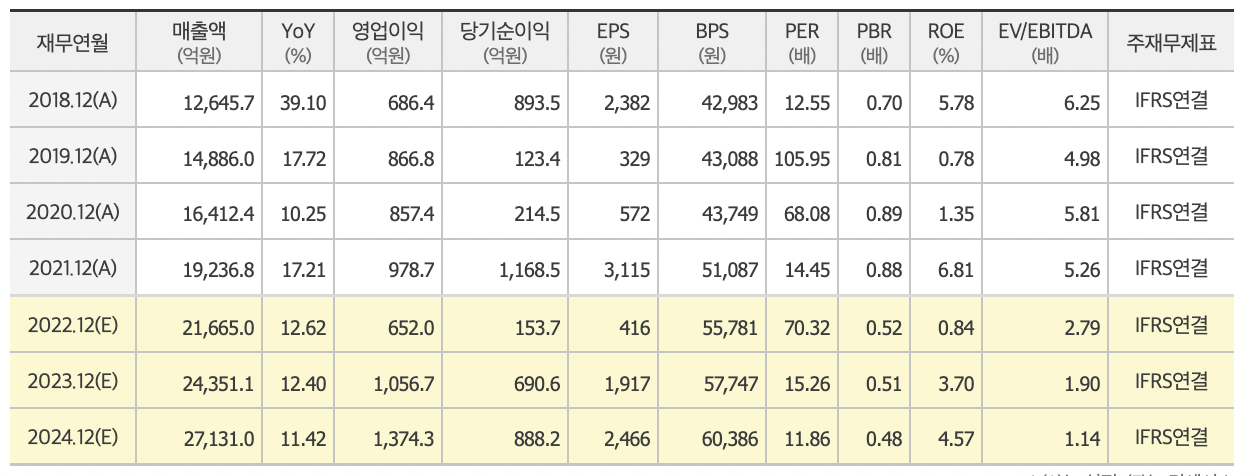Screen dimensions: 1256x476
Task: Click the 2021.12(A) fiscal year cell
Action: click(73, 269)
